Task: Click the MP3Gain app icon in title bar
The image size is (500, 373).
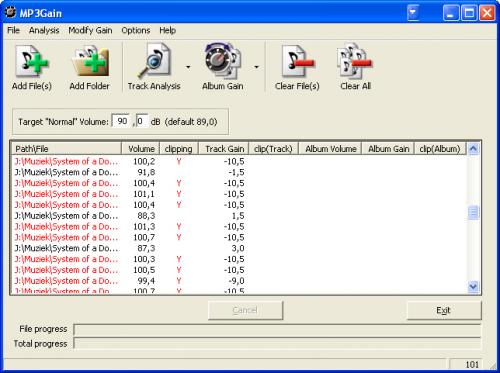Action: [x=10, y=12]
